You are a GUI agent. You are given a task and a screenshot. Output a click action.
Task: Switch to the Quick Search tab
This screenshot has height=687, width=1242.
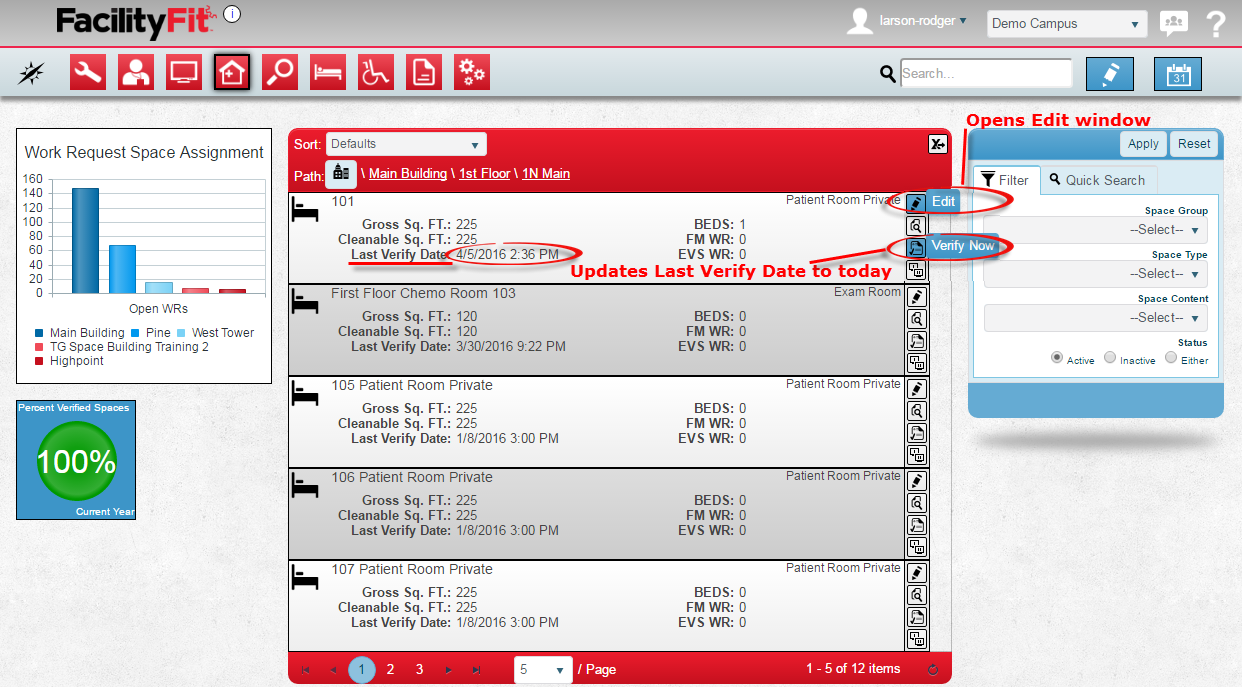coord(1097,180)
